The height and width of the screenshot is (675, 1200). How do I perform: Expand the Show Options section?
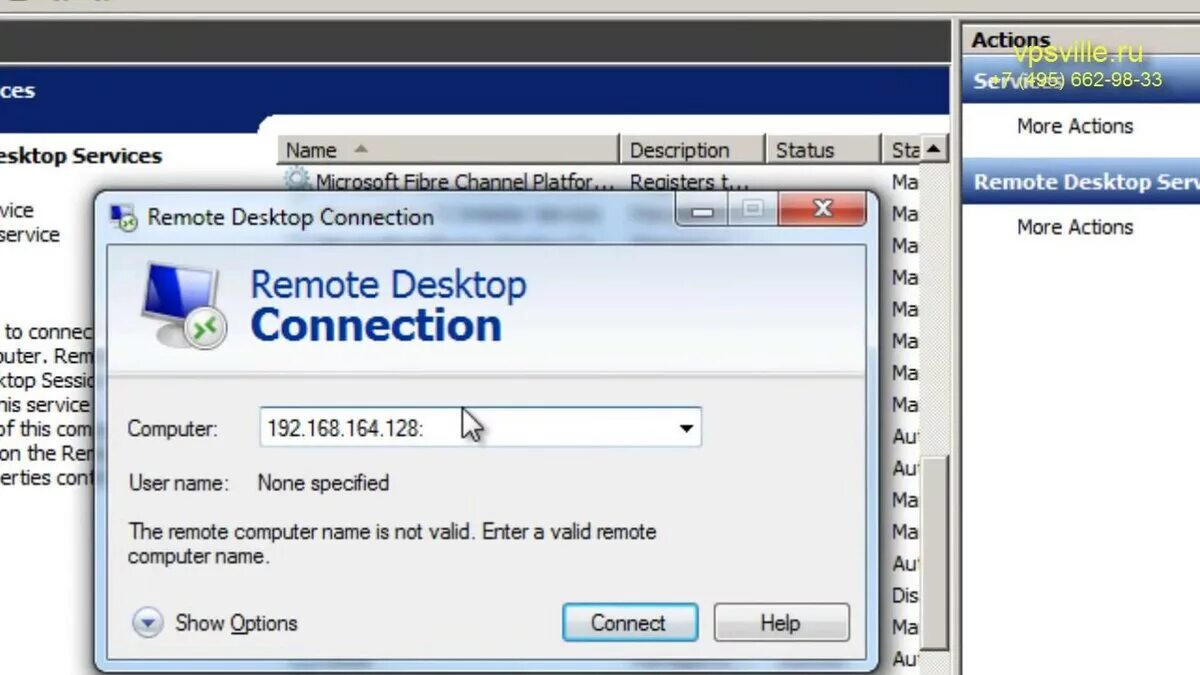coord(235,622)
